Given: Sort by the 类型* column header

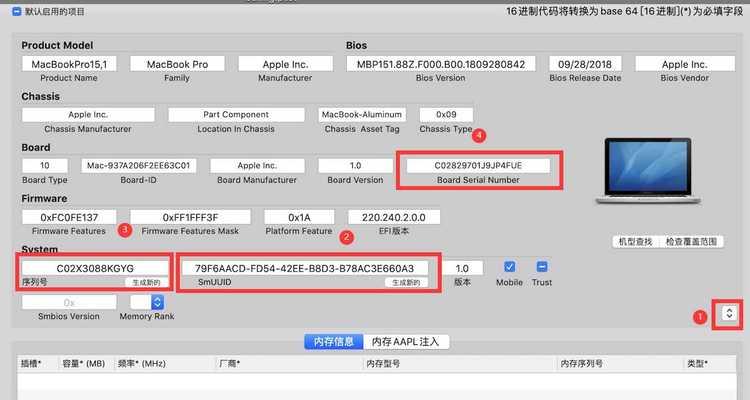Looking at the screenshot, I should [710, 364].
